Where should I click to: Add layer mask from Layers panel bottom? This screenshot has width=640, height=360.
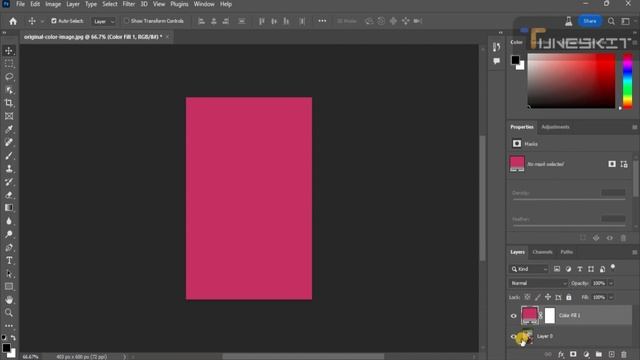click(573, 354)
